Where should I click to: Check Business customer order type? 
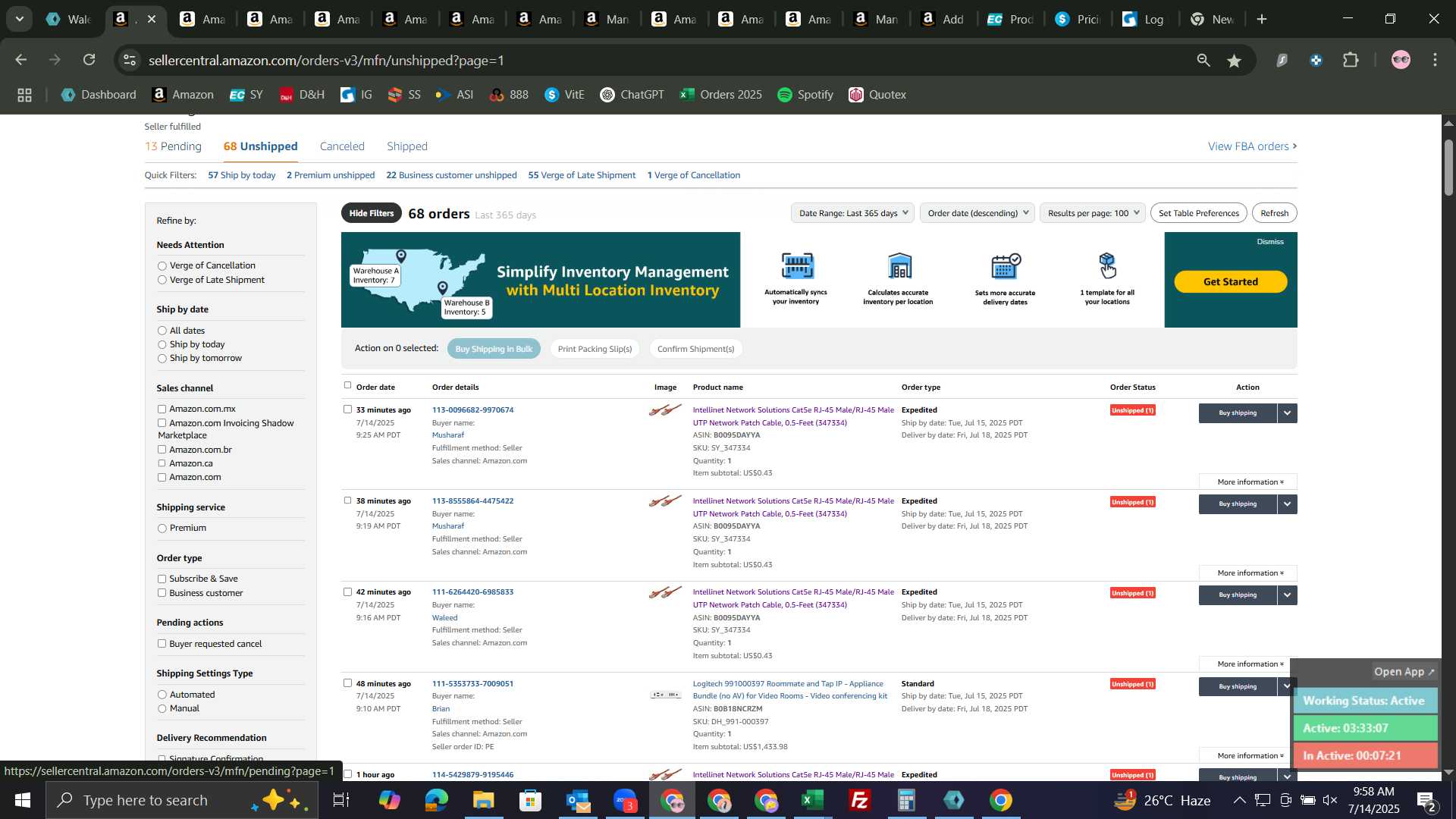point(162,593)
